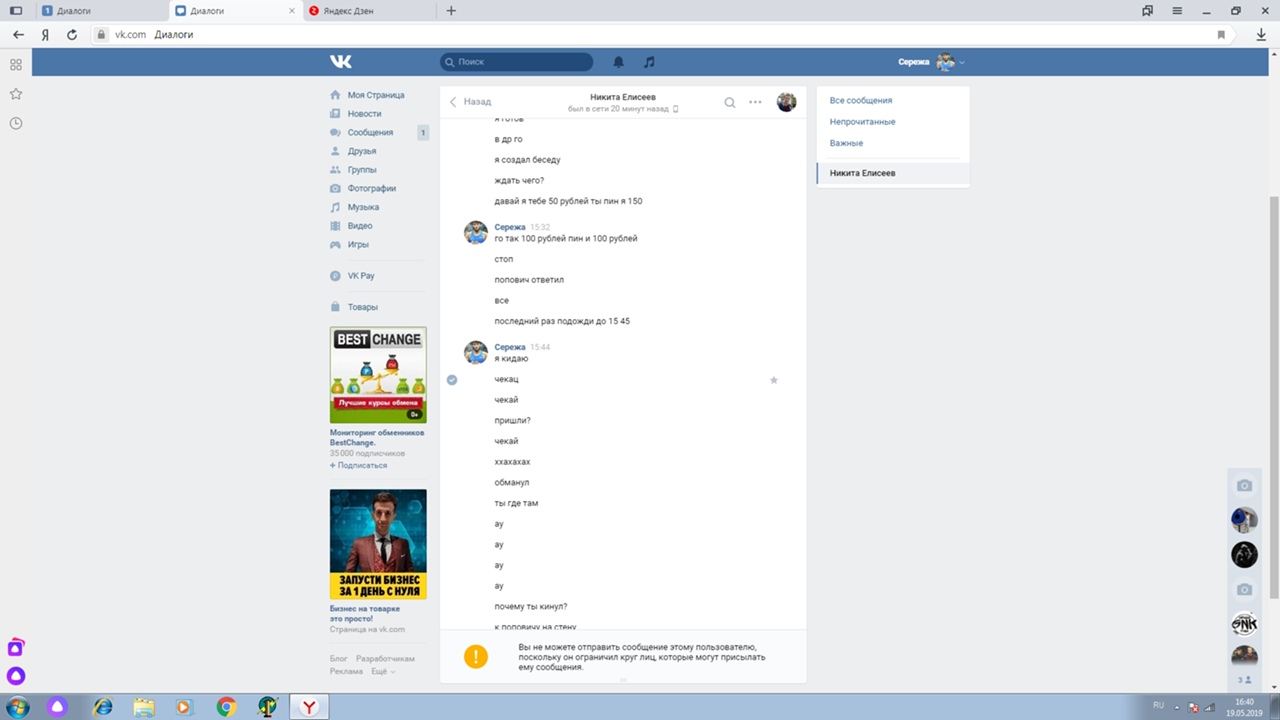Deselect the checked message checkmark
Viewport: 1280px width, 720px height.
click(452, 380)
